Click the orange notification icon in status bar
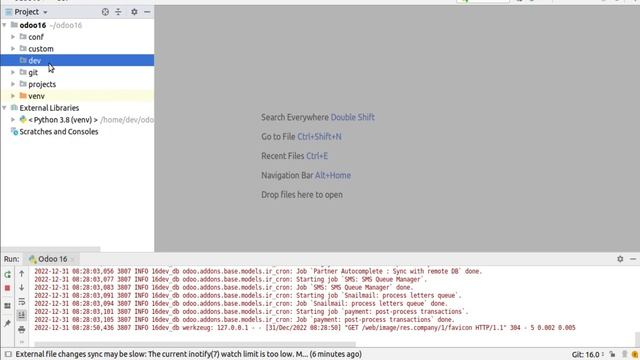Viewport: 640px width, 360px height. pos(635,354)
